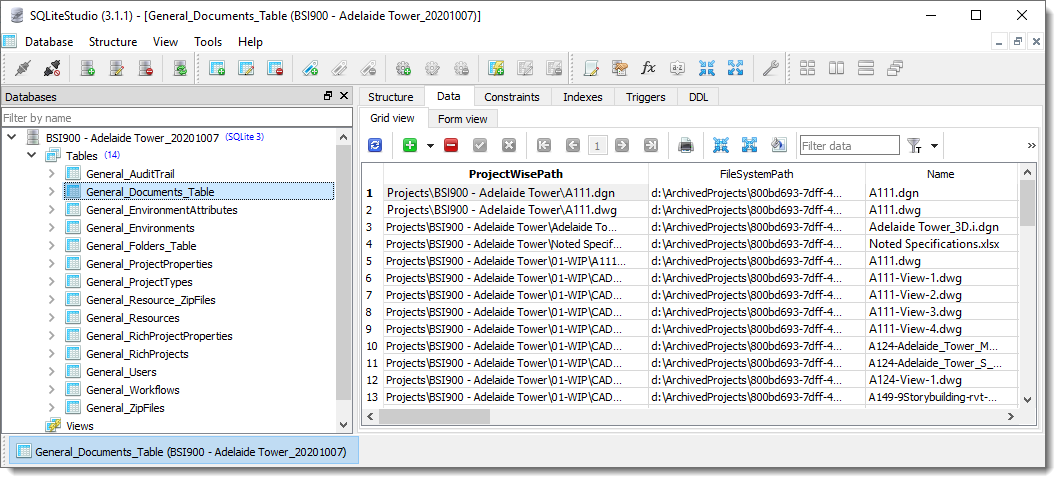Expand the General_Users table node
Screen dimensions: 1061x483
point(51,371)
